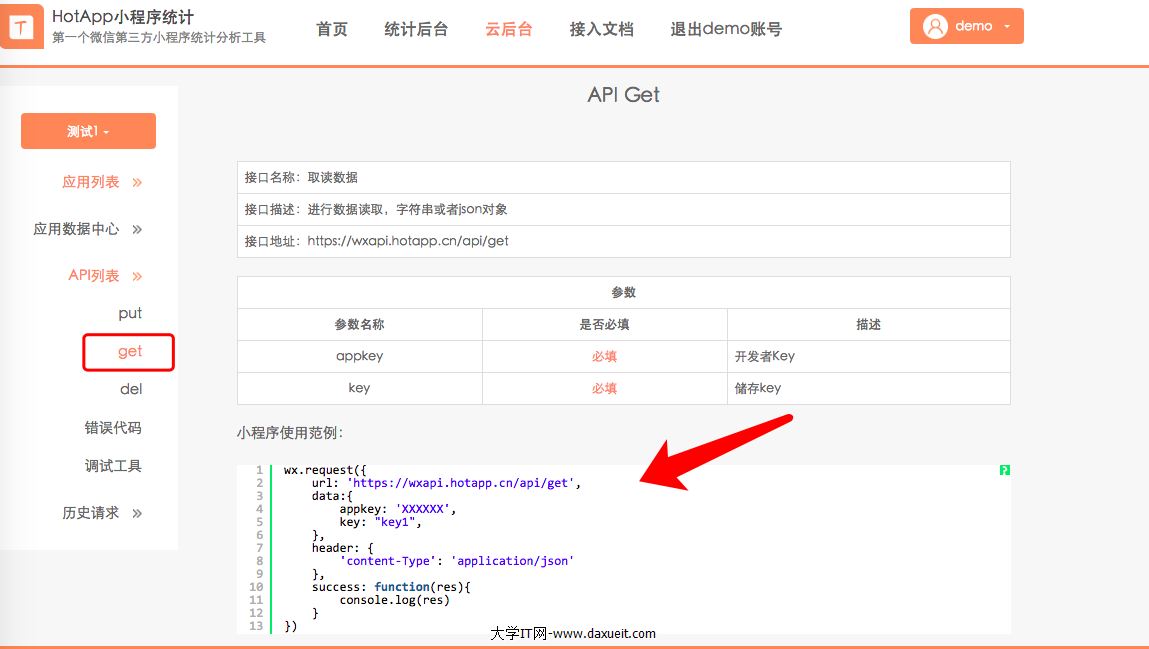
Task: Expand the 历史请求 sidebar section
Action: [x=102, y=513]
